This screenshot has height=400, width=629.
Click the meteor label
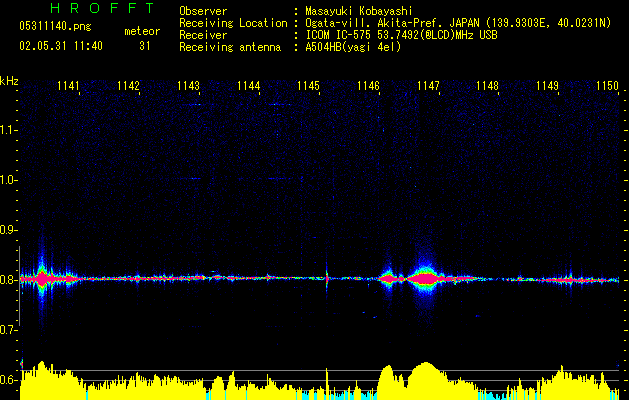click(x=142, y=31)
